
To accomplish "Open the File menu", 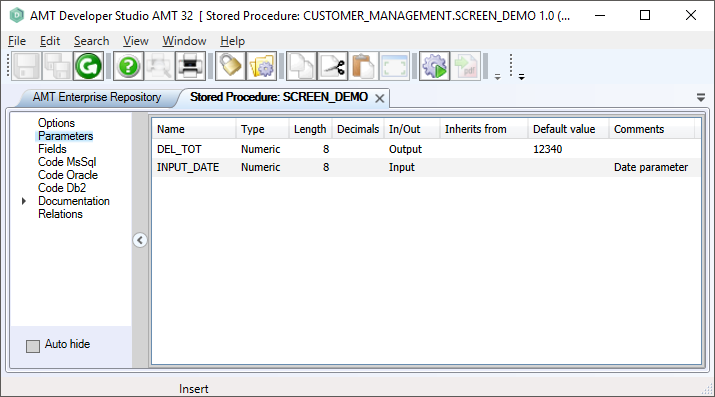I will [17, 41].
